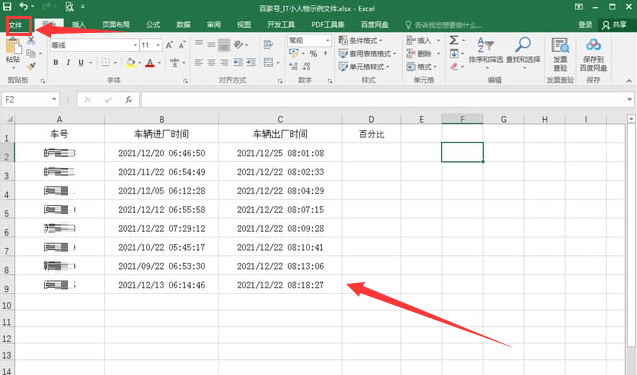Image resolution: width=637 pixels, height=375 pixels.
Task: Open Tell me search box 告诉我您想要做什么
Action: pyautogui.click(x=444, y=25)
